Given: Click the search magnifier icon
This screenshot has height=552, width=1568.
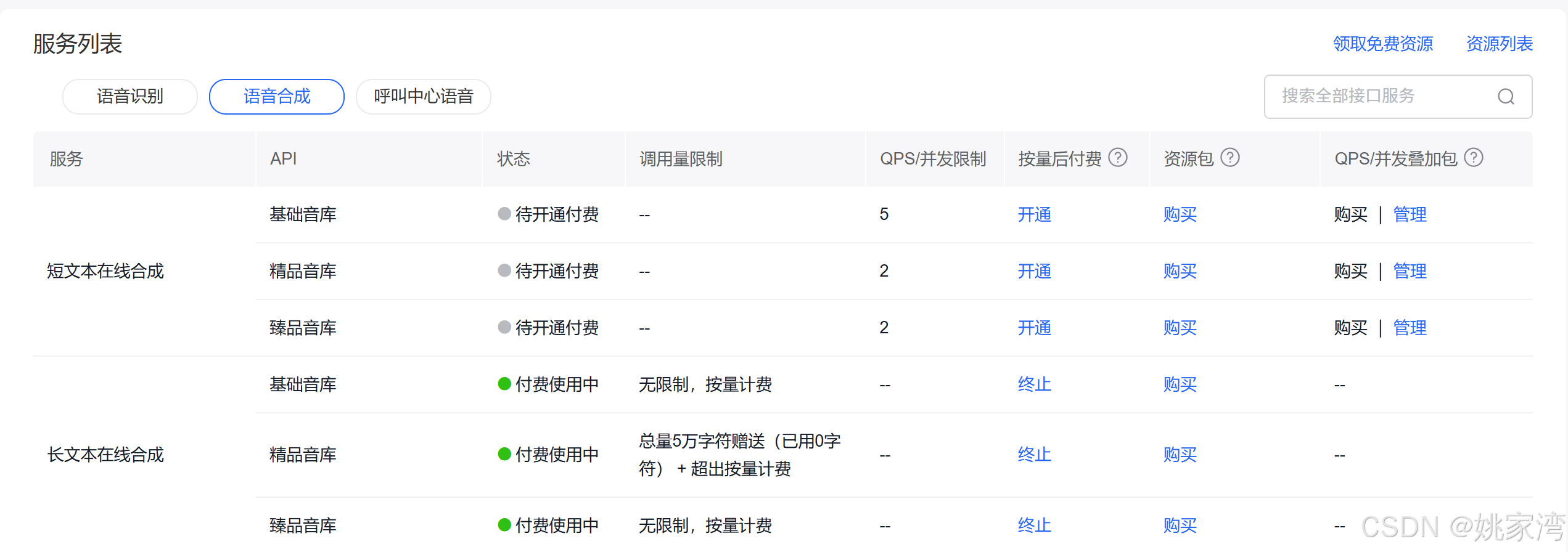Looking at the screenshot, I should pyautogui.click(x=1506, y=97).
